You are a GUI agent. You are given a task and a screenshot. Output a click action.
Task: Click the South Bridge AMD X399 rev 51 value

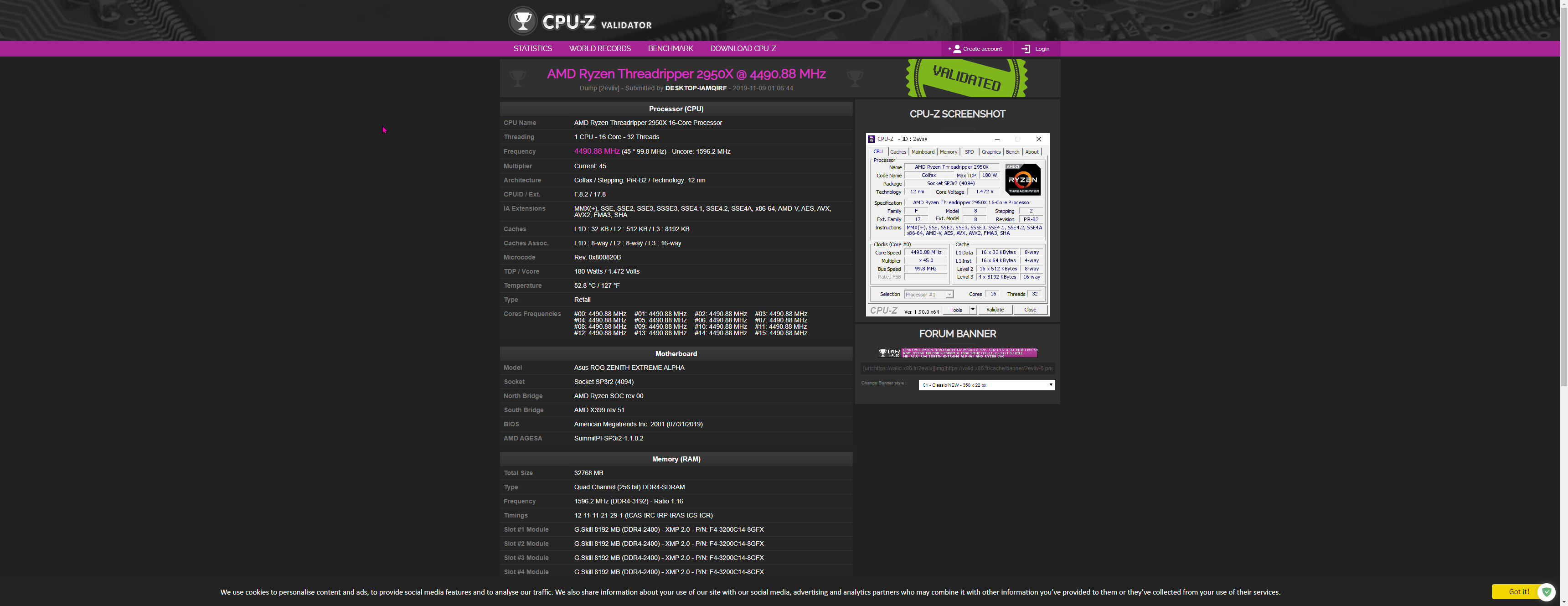(599, 410)
